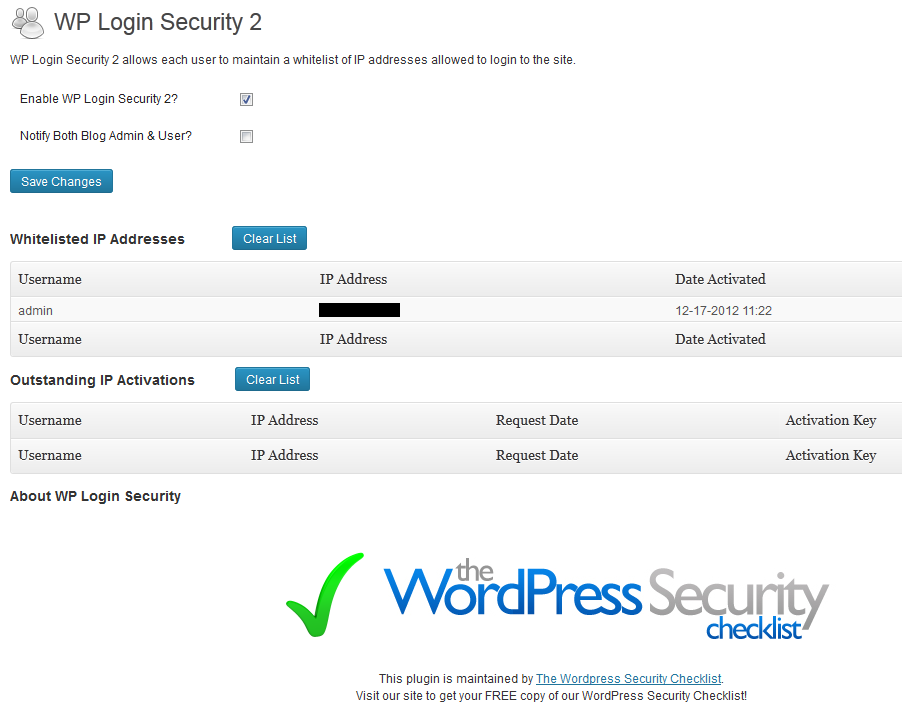Viewport: 902px width, 722px height.
Task: Click the 12-17-2012 11:22 activation date cell
Action: pos(723,311)
